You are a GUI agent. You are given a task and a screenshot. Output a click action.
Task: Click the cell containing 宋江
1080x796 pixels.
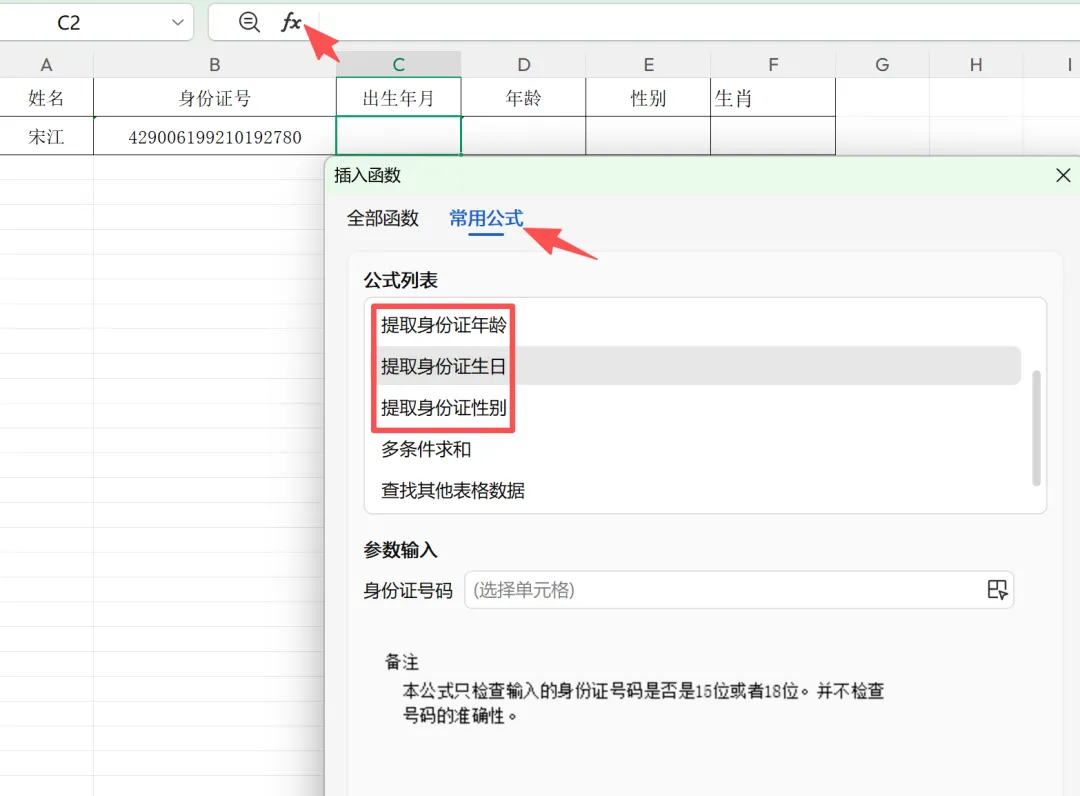tap(46, 136)
